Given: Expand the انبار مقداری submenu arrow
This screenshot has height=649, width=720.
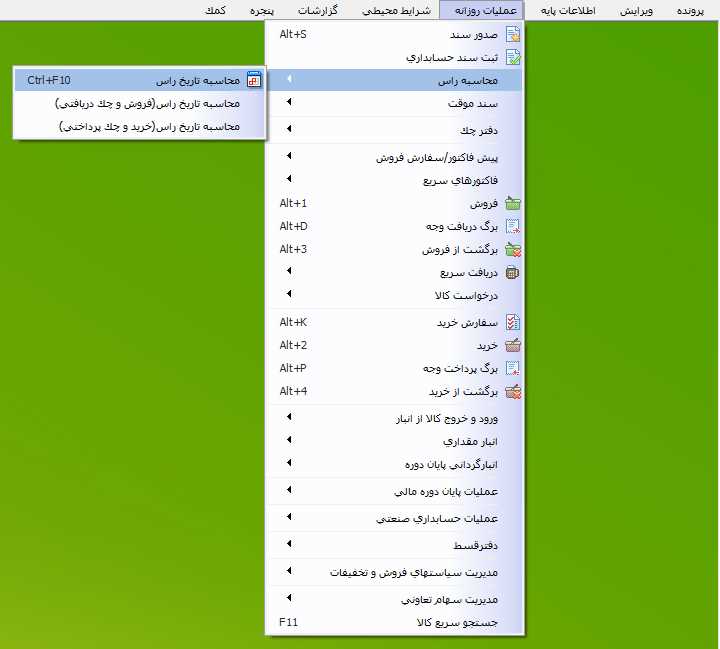Looking at the screenshot, I should [289, 439].
